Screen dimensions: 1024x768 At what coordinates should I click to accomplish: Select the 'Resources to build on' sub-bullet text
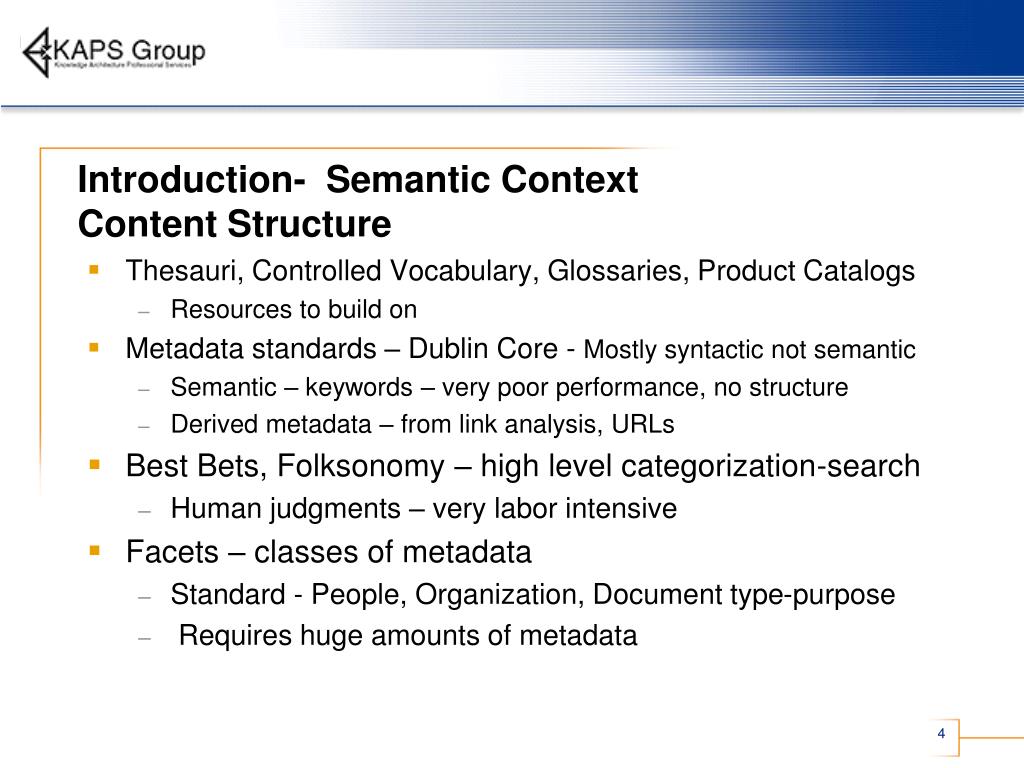tap(294, 310)
